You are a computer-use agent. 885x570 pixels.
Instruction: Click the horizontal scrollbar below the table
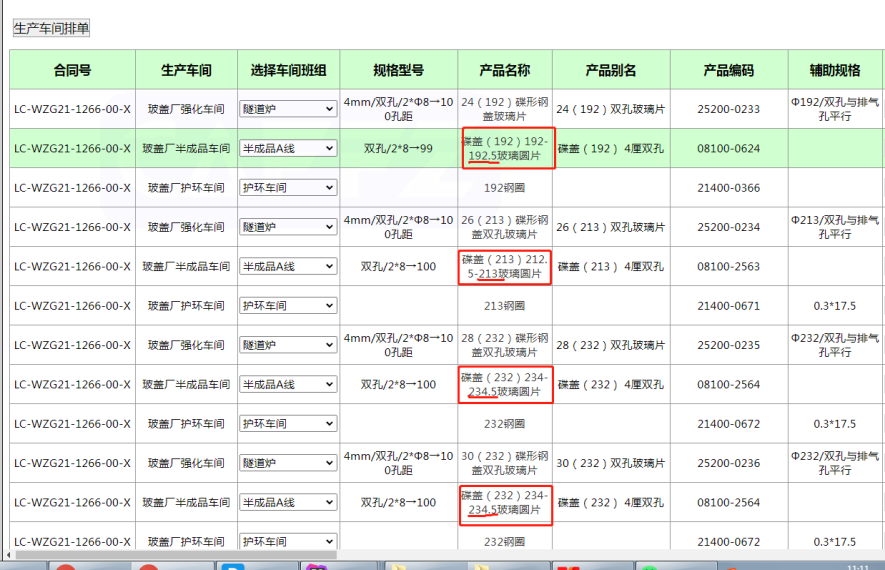tap(300, 553)
